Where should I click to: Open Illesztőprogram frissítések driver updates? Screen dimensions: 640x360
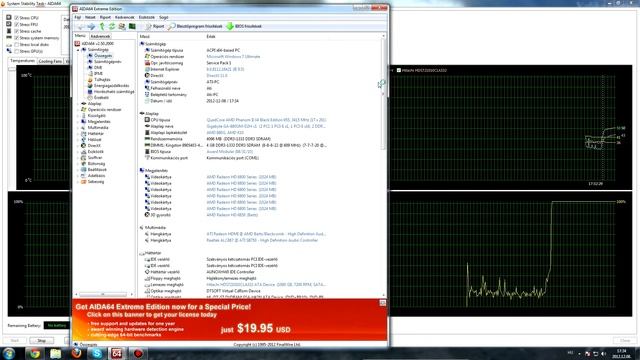(196, 27)
